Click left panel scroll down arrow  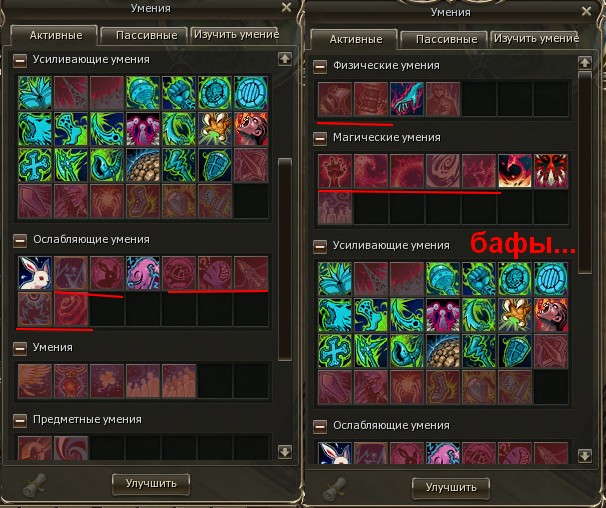point(285,451)
